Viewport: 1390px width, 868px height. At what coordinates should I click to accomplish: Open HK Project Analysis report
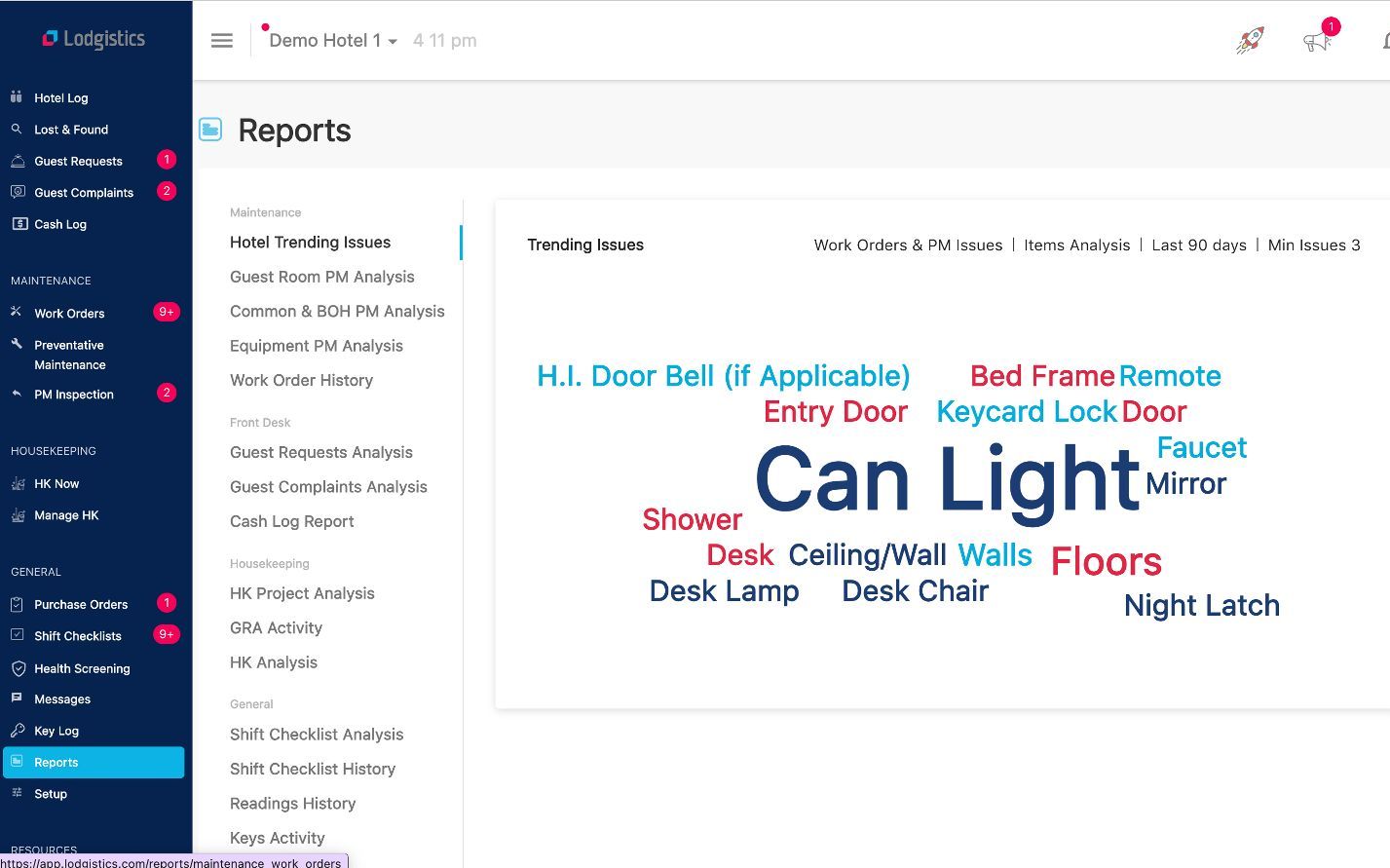coord(302,593)
